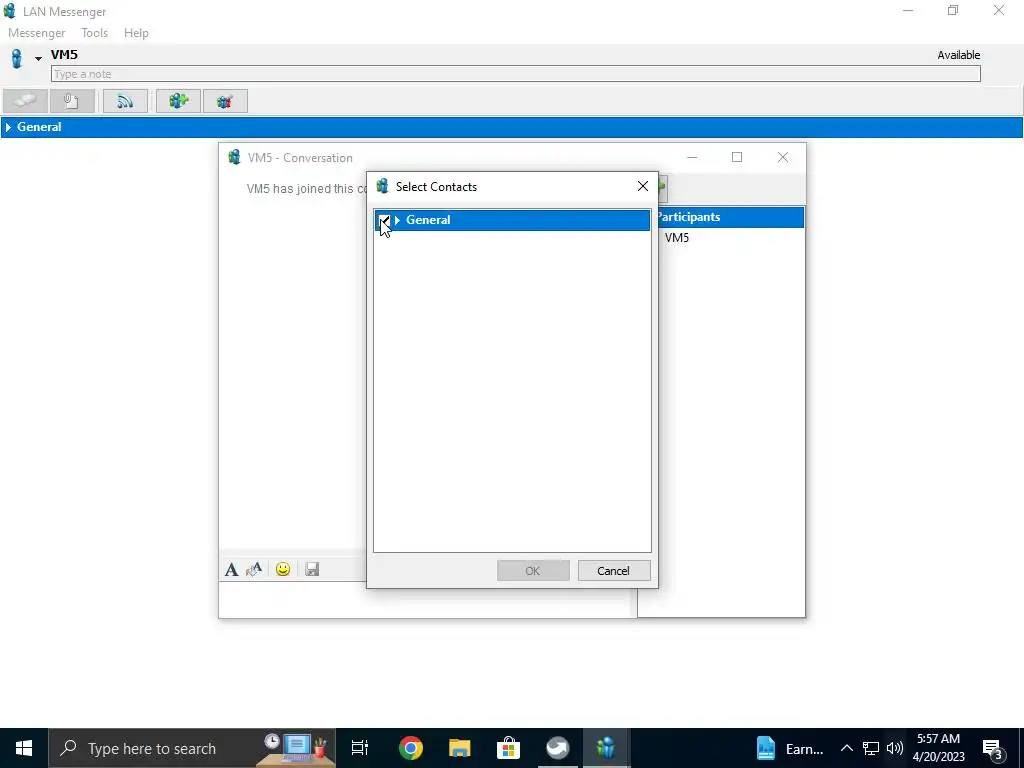Open the notification center icon
1024x768 pixels.
click(993, 750)
